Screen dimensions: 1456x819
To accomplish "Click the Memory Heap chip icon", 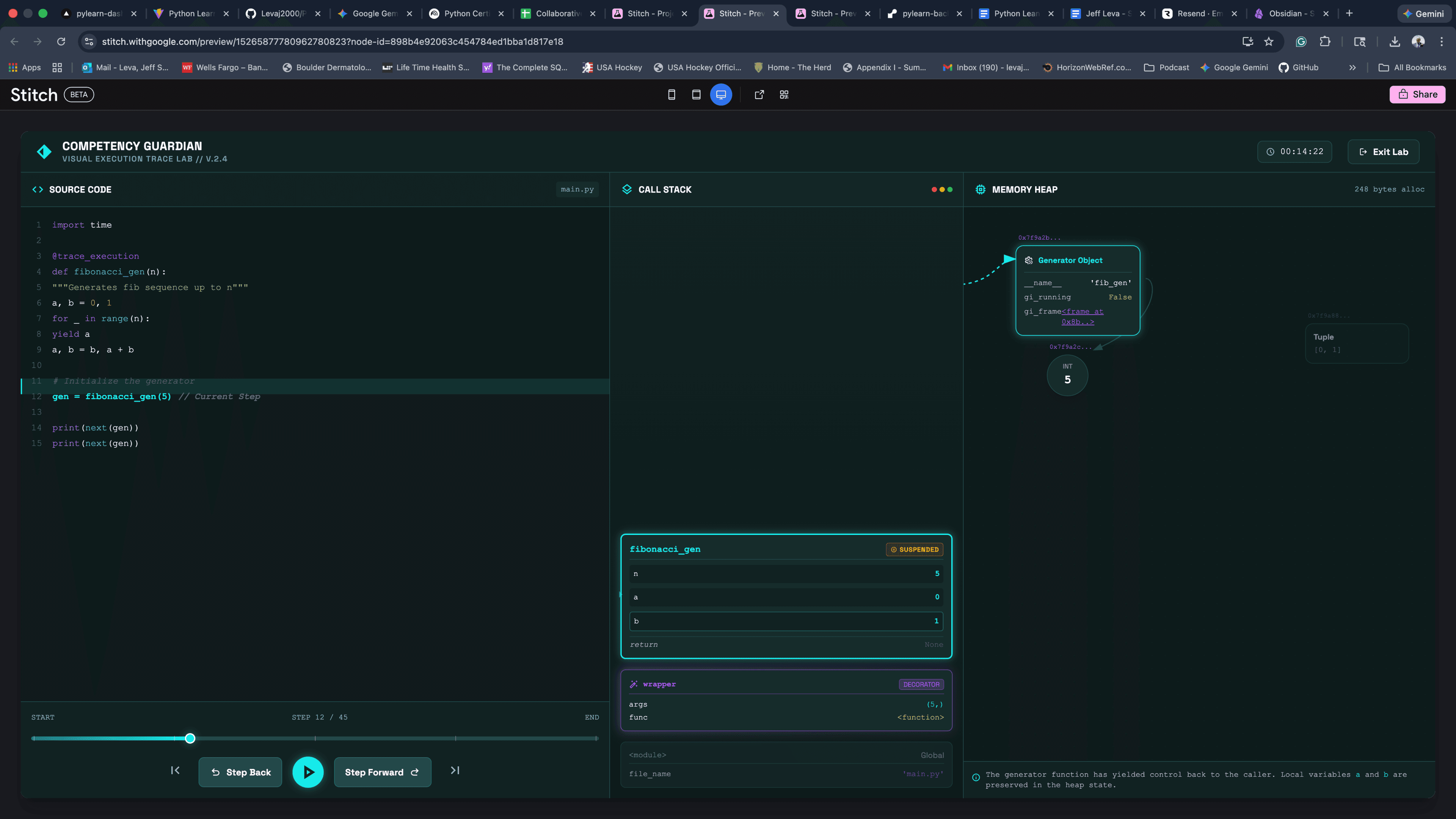I will (x=980, y=189).
